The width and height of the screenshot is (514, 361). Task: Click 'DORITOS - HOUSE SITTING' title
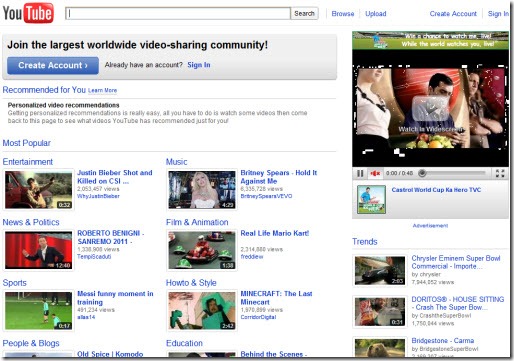pyautogui.click(x=458, y=303)
